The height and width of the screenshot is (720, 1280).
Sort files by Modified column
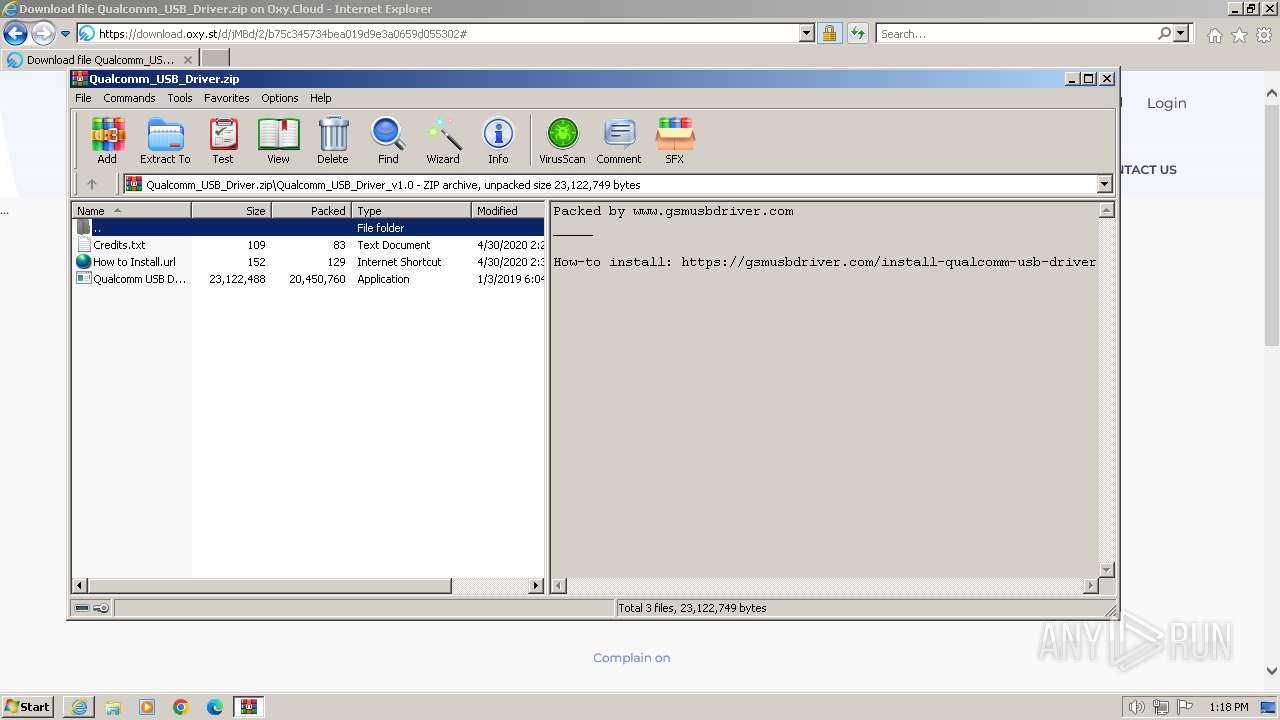508,210
